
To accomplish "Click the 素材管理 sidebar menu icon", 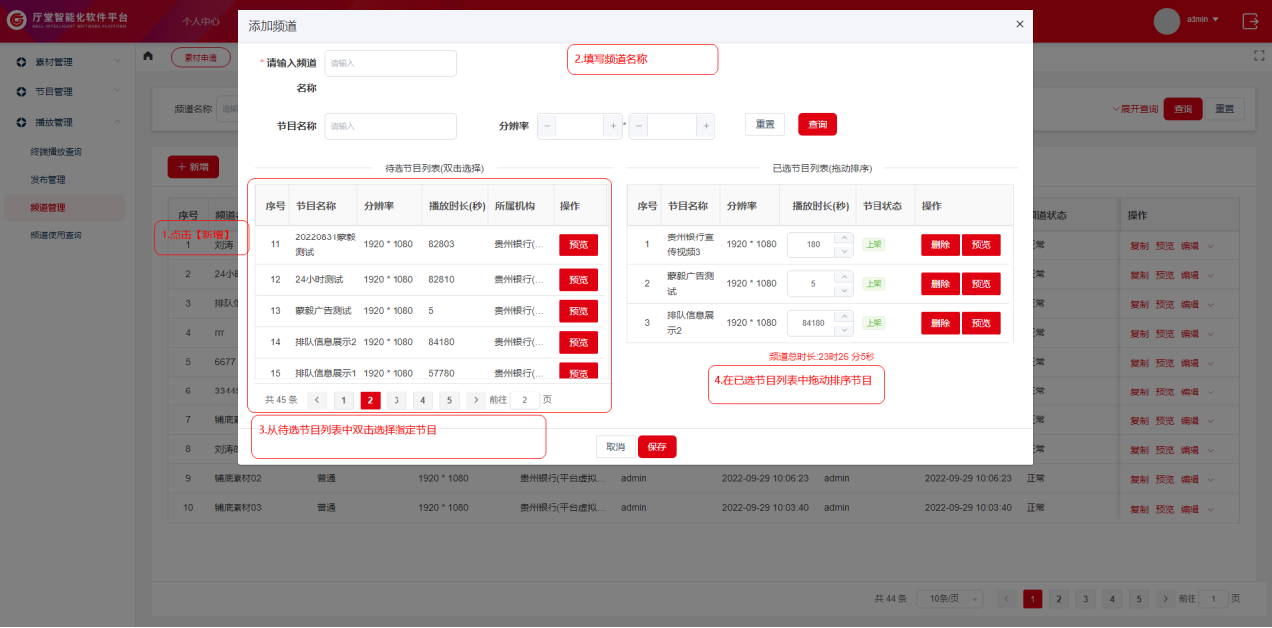I will [24, 61].
